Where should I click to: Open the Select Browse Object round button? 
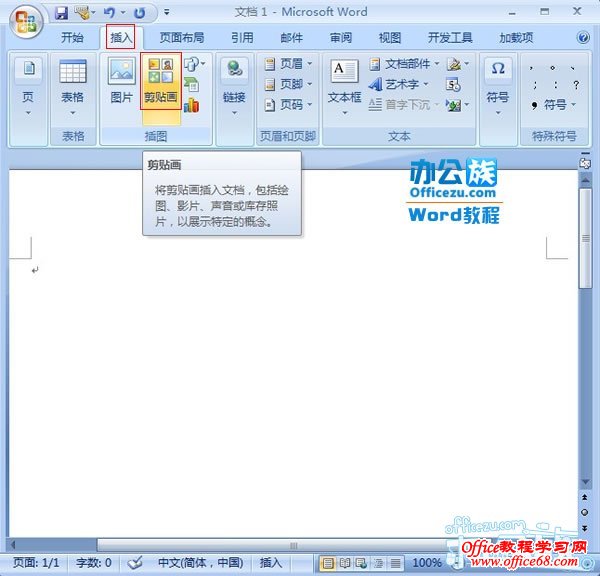585,512
